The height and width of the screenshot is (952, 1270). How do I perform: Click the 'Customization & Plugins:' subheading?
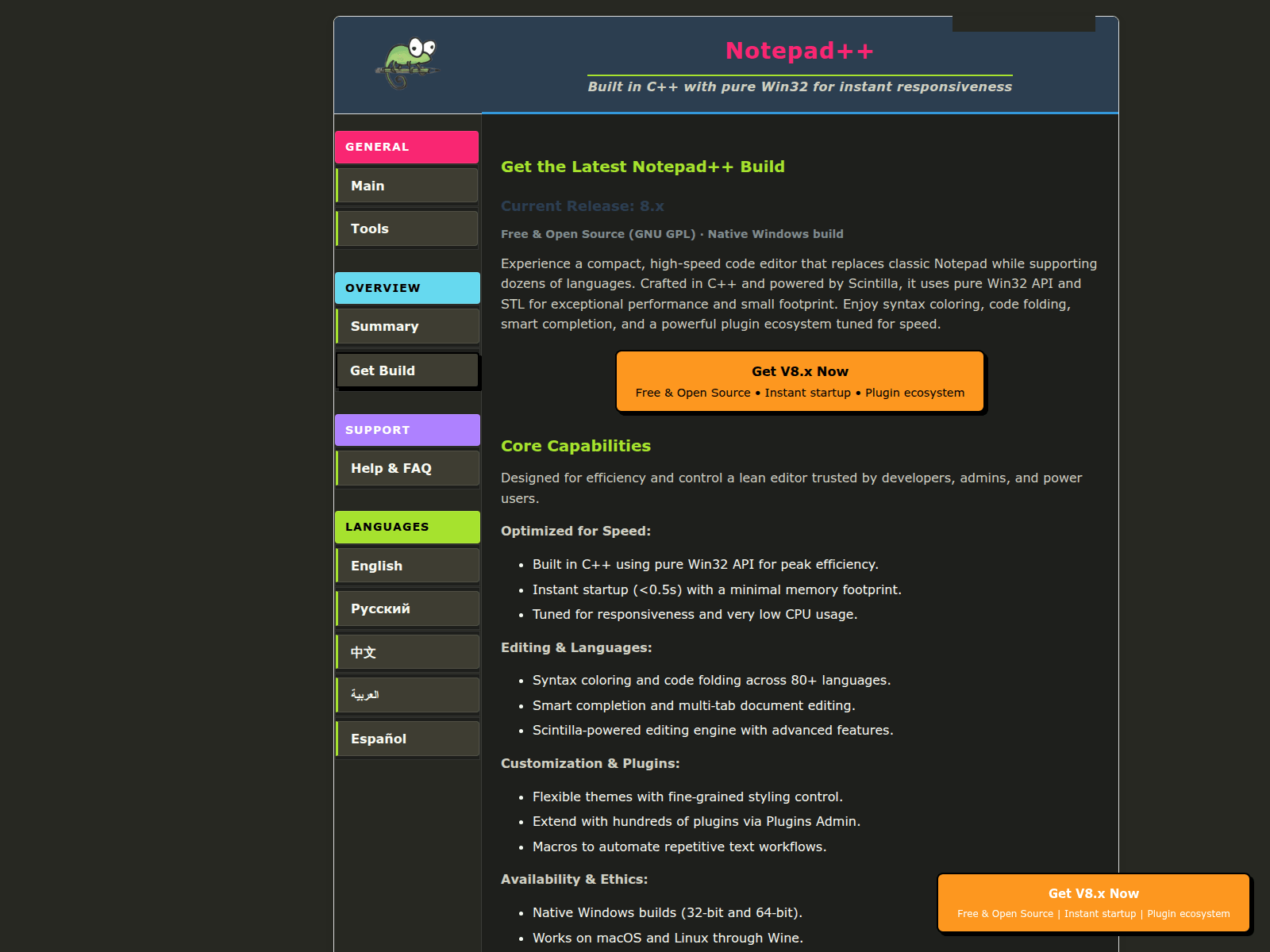(591, 763)
